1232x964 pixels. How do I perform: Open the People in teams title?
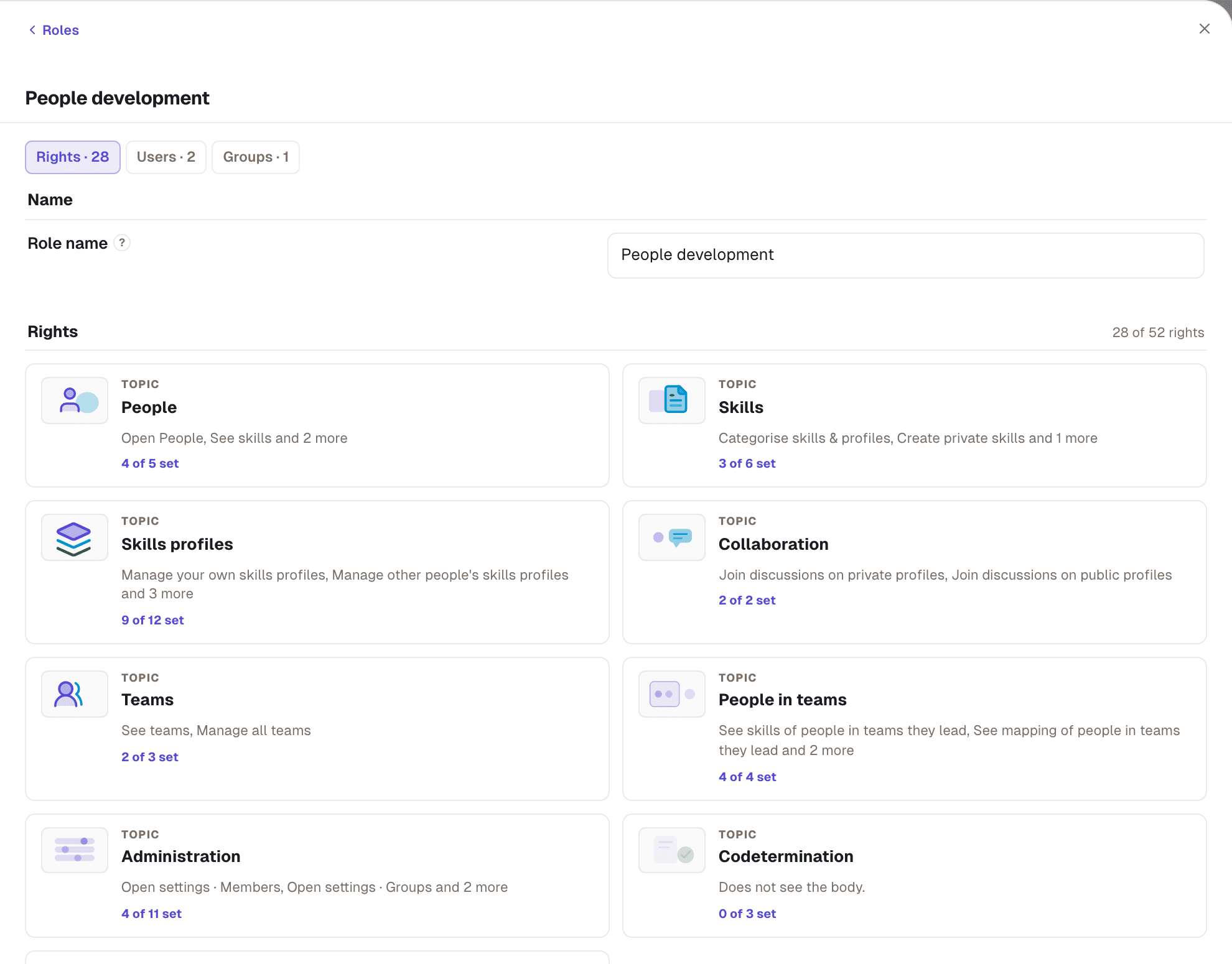point(782,700)
